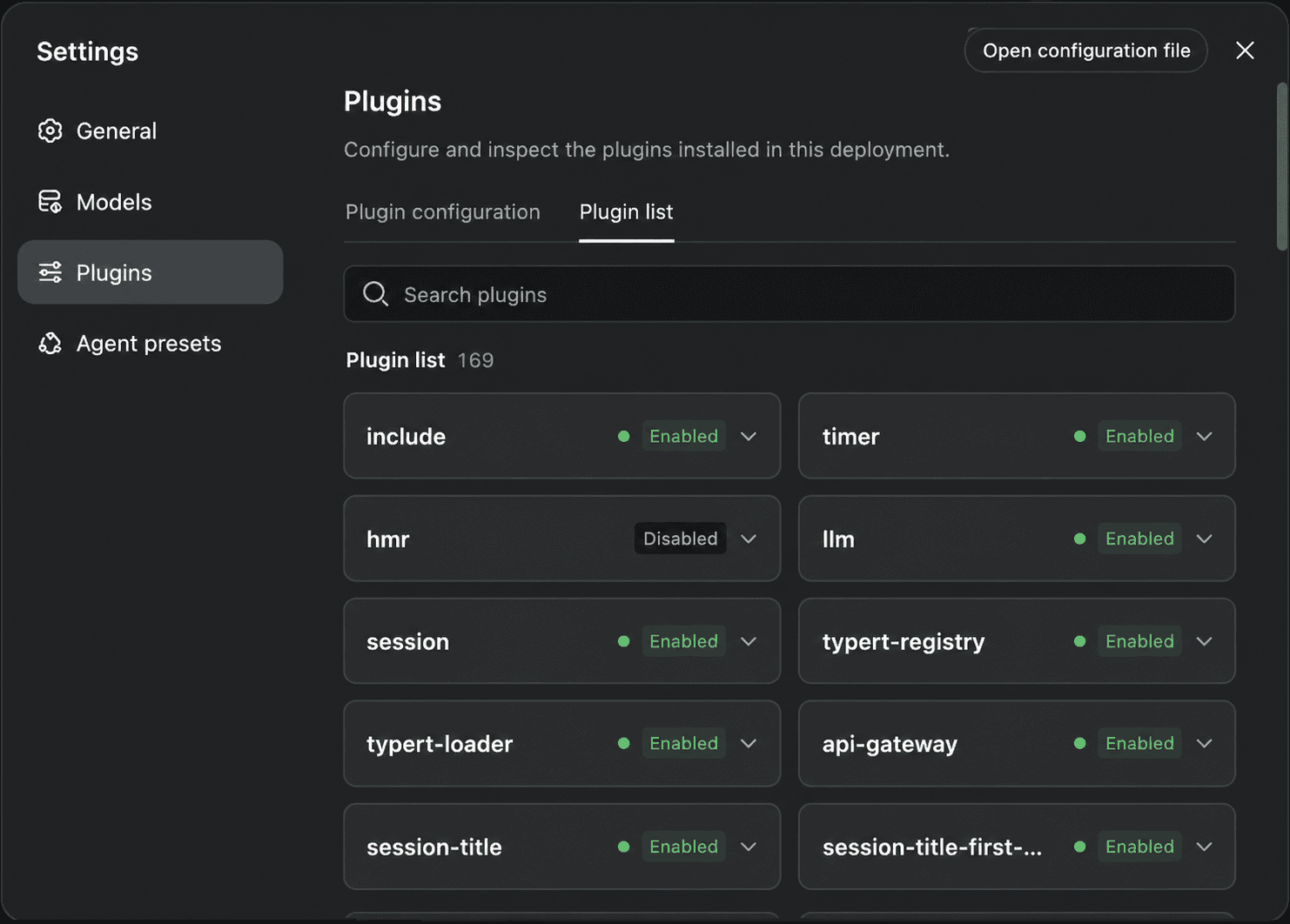Toggle the Enabled badge on typert-registry
The height and width of the screenshot is (924, 1290).
(x=1139, y=641)
